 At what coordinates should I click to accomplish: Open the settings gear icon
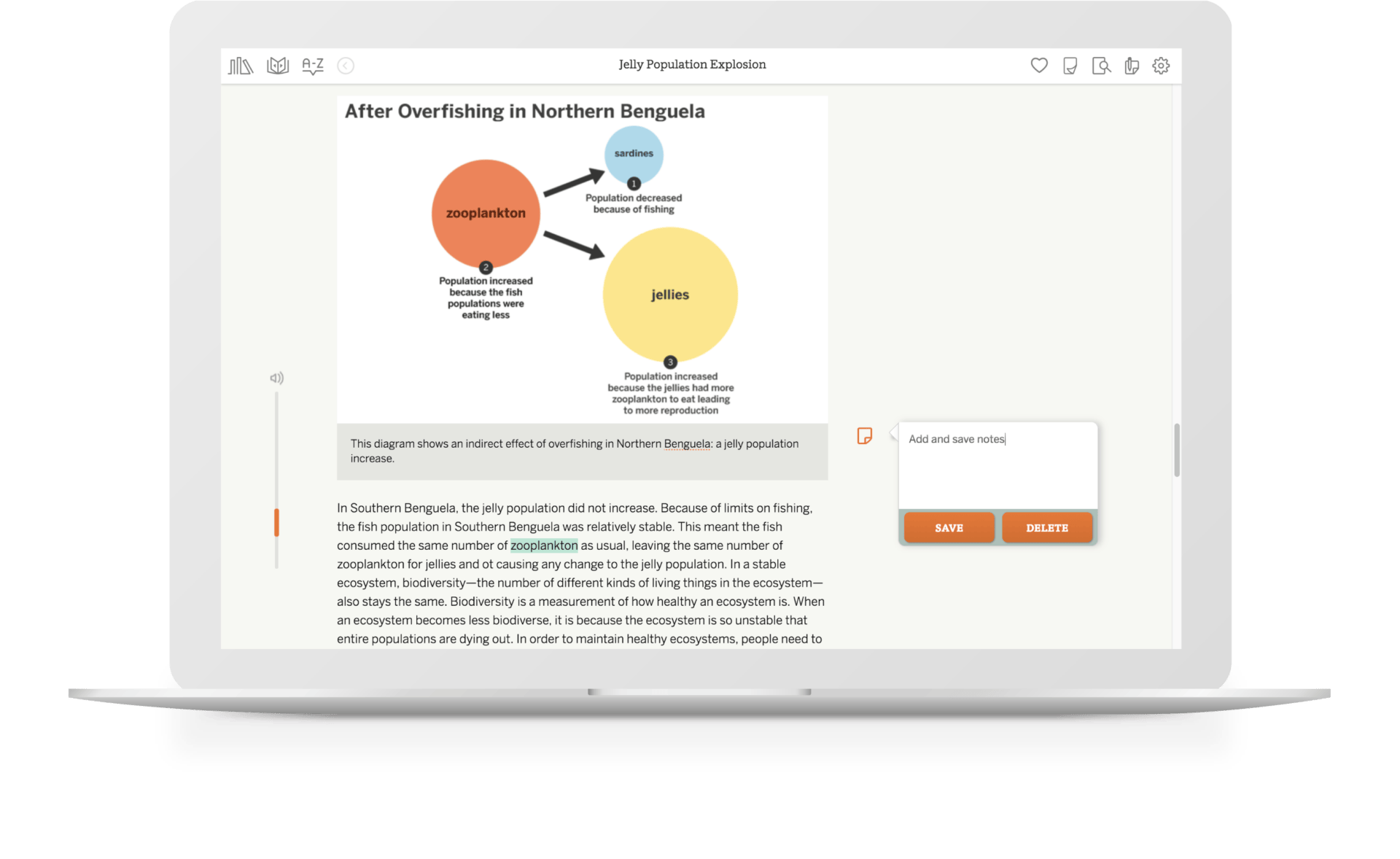point(1161,66)
